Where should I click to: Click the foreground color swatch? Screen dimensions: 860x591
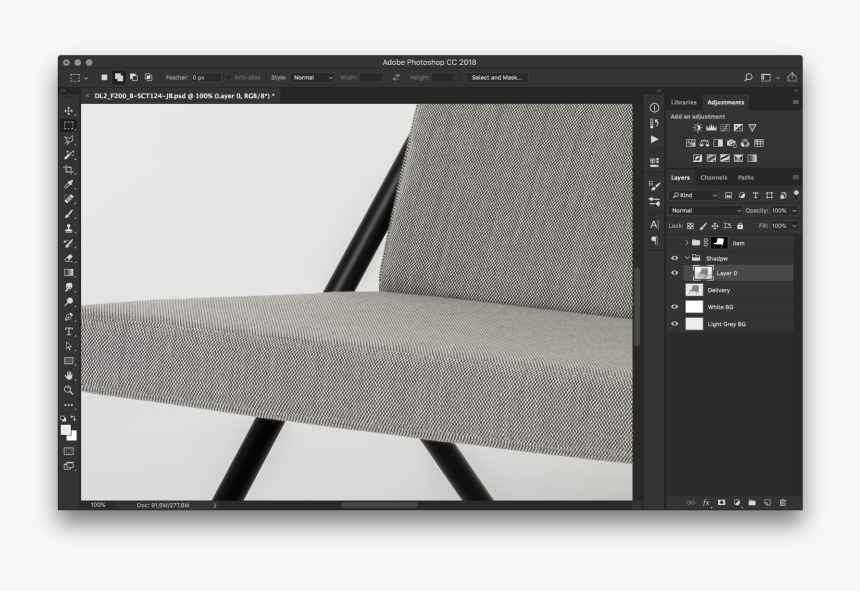pos(65,427)
